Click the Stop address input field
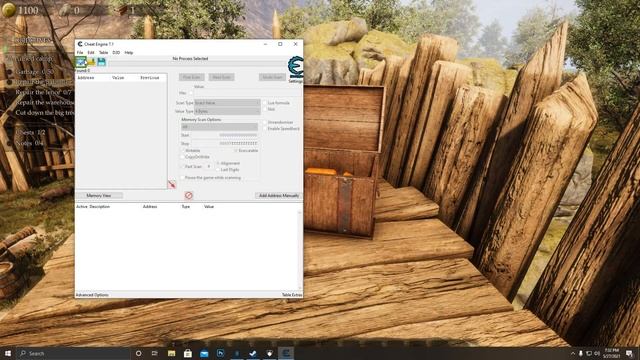This screenshot has width=640, height=360. (x=225, y=143)
